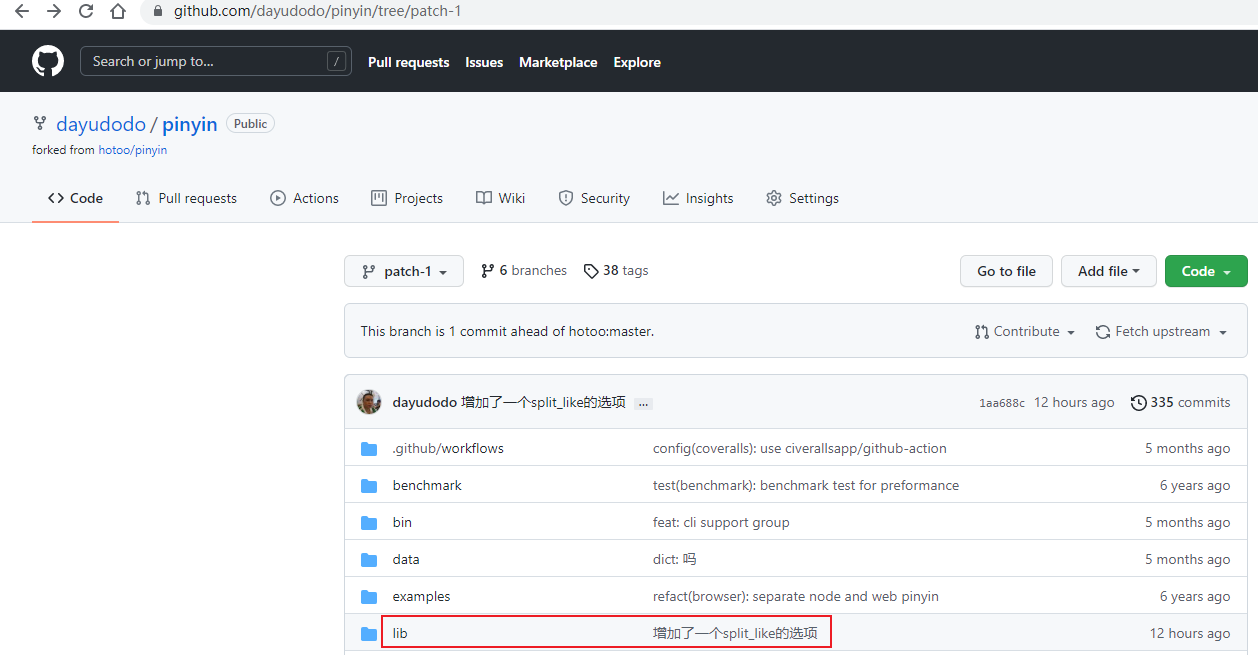Click the 6 branches link
The height and width of the screenshot is (655, 1258).
click(524, 271)
